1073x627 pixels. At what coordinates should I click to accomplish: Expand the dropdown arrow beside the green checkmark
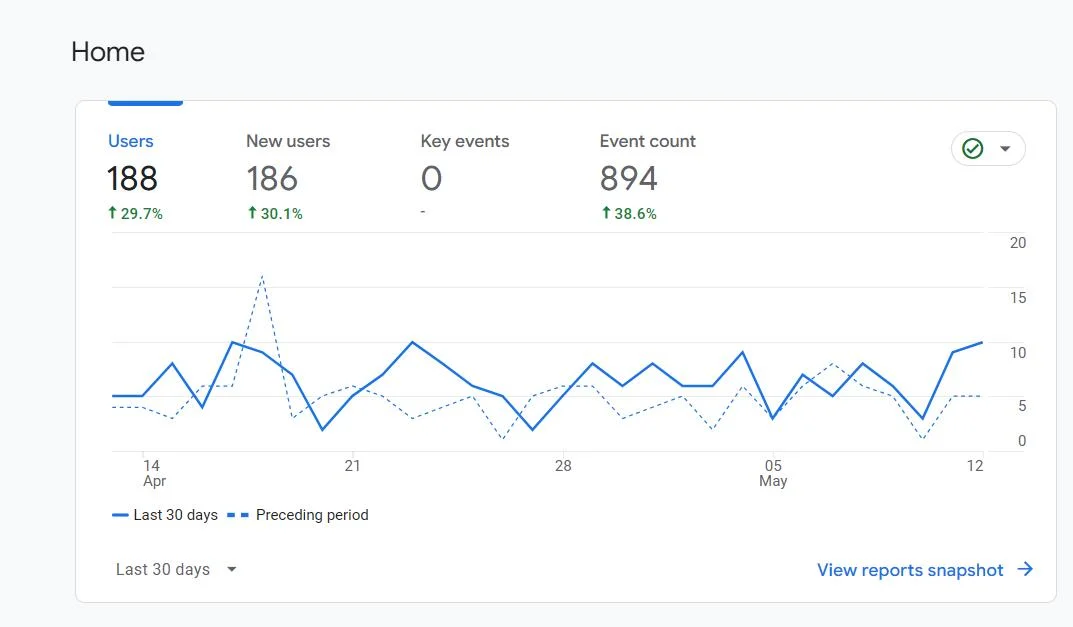point(1005,149)
